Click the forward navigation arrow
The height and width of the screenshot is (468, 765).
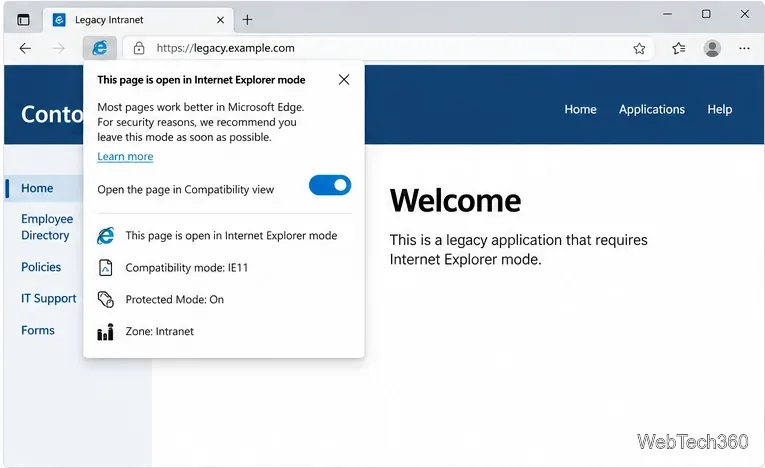59,48
